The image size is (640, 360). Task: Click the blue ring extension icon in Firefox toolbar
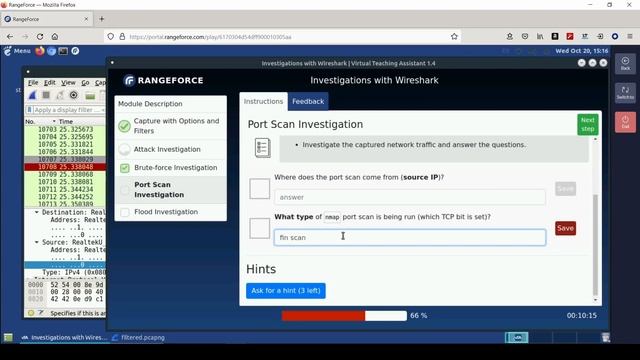(615, 37)
